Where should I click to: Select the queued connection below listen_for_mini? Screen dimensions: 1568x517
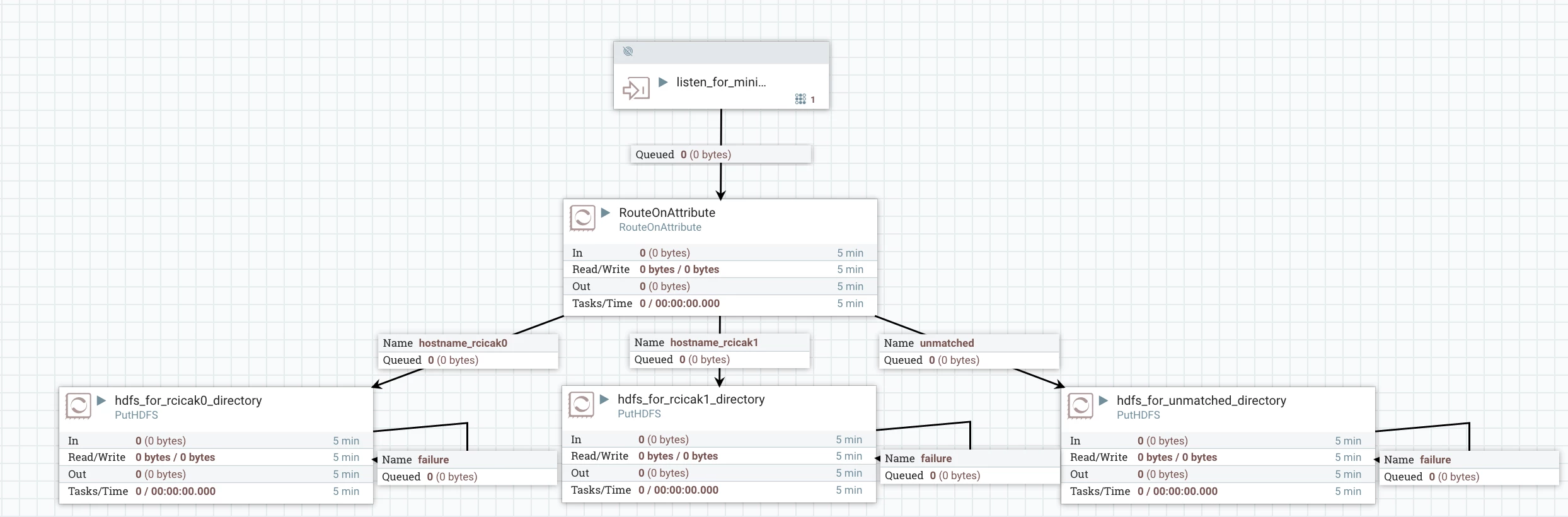tap(721, 154)
